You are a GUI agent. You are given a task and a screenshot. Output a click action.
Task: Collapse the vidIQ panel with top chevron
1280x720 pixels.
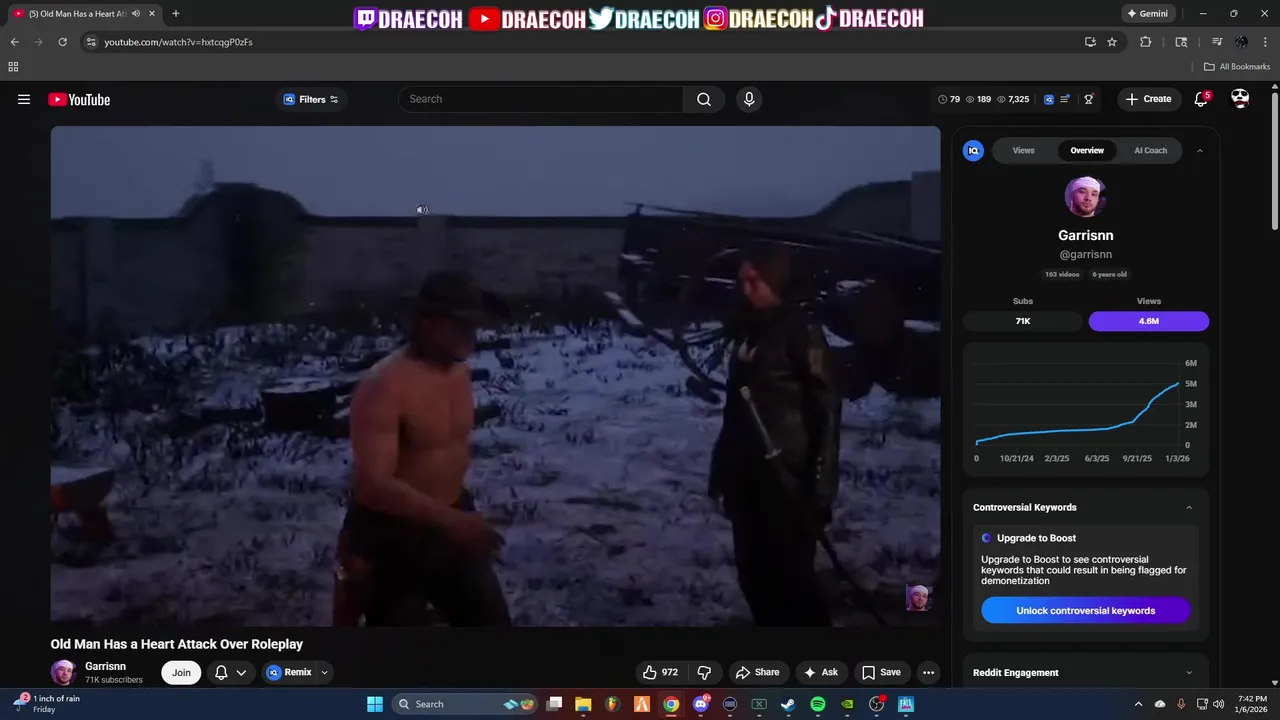1200,150
